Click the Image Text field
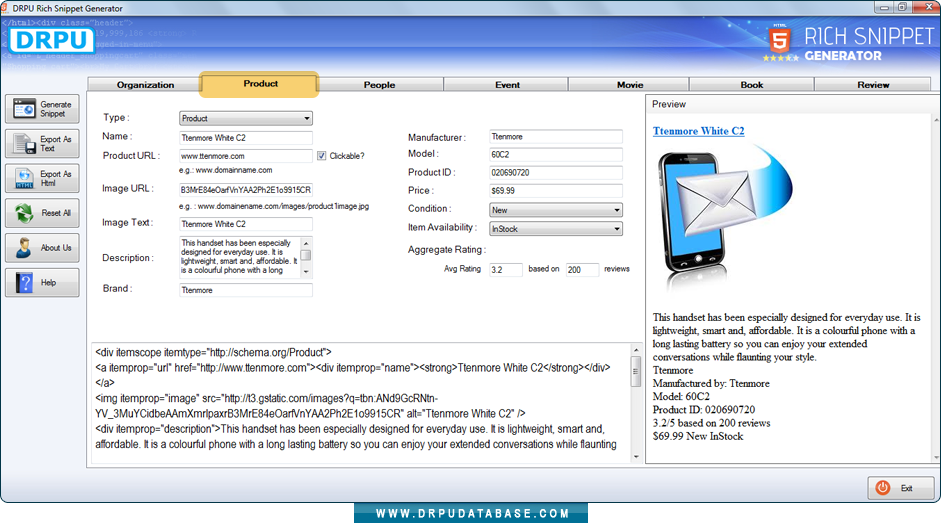 pyautogui.click(x=245, y=224)
